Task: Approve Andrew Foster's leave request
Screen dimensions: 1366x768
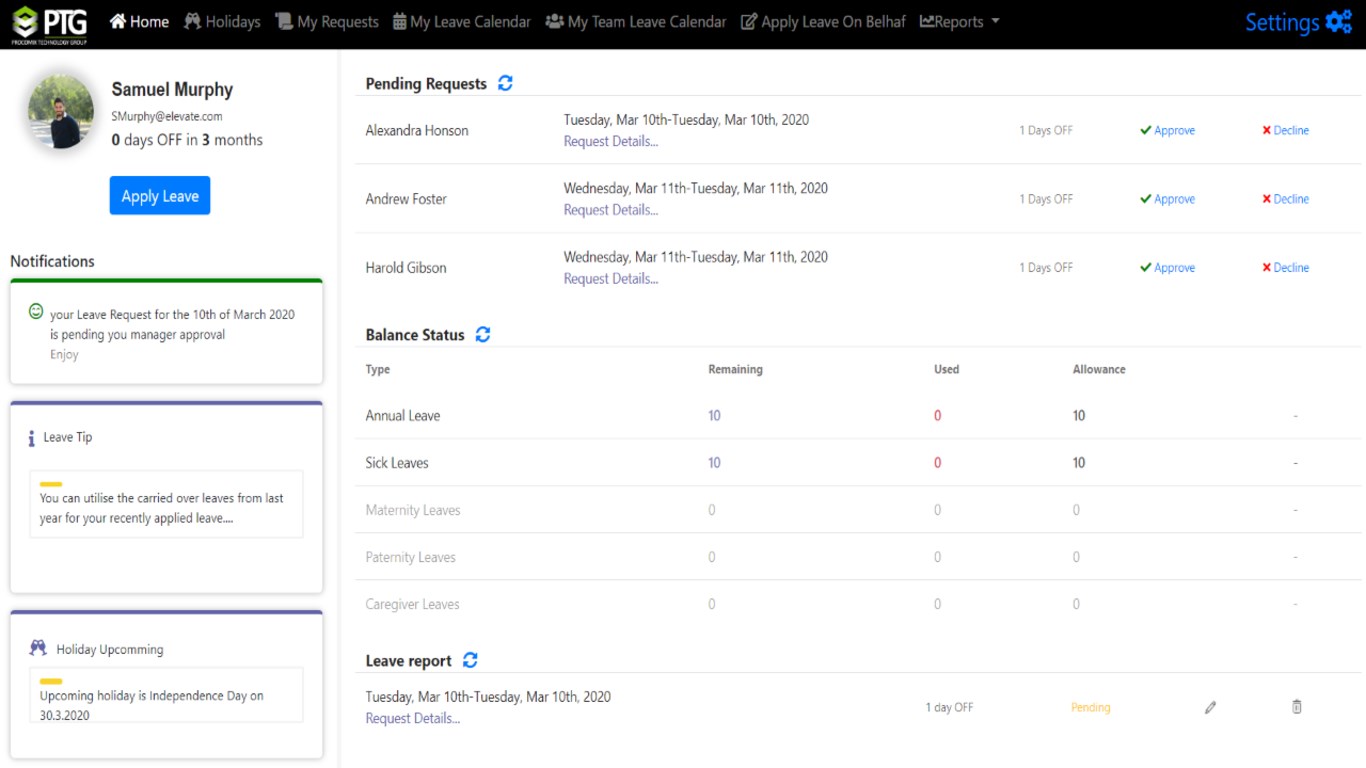Action: 1167,199
